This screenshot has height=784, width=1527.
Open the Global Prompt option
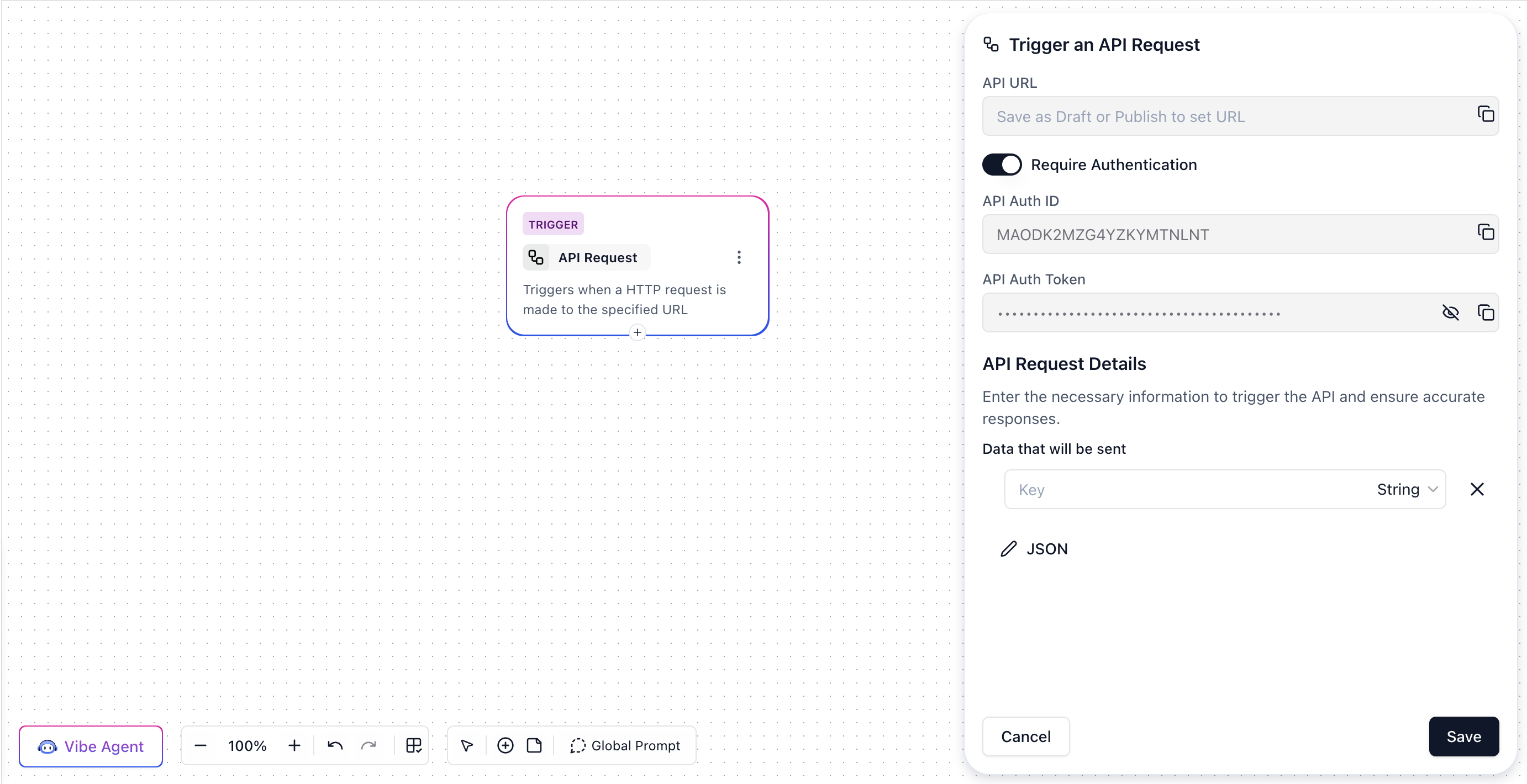point(625,745)
